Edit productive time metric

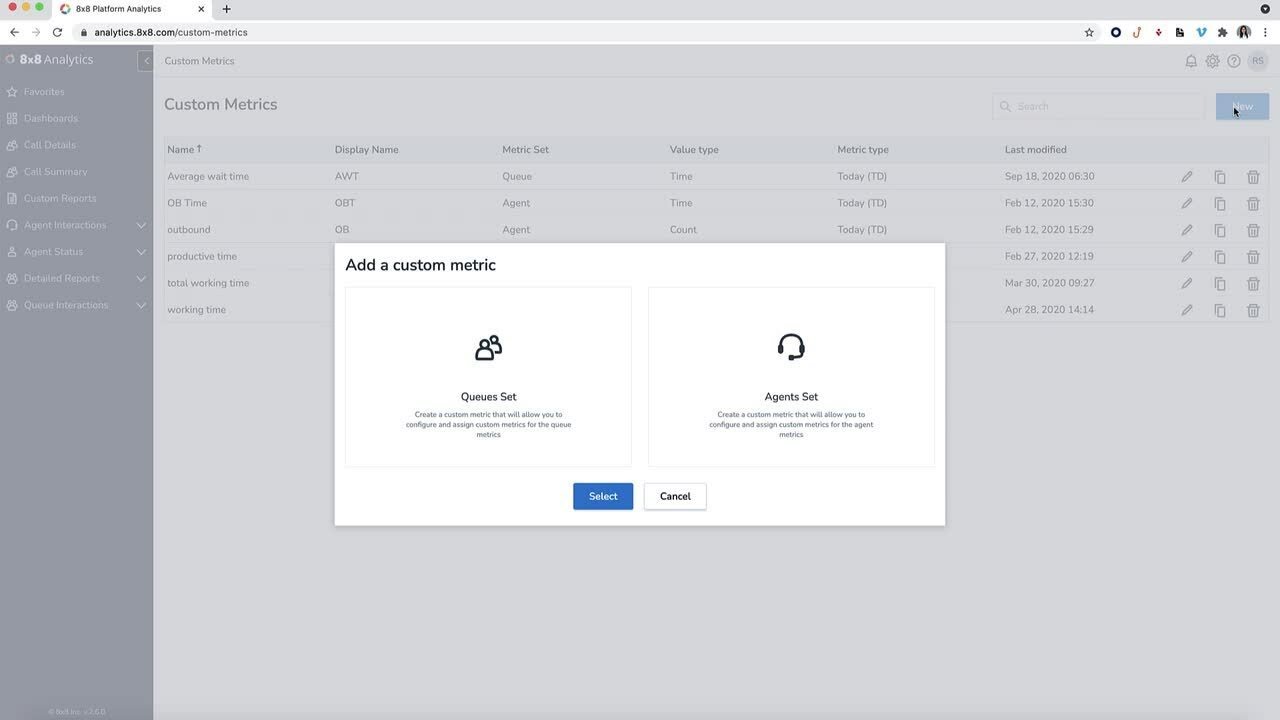(1187, 257)
